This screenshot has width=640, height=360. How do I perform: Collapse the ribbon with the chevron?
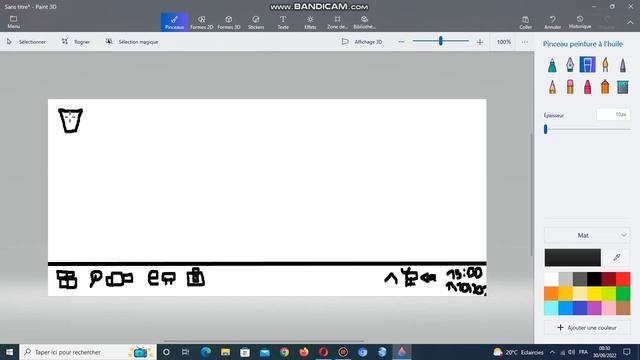[630, 23]
